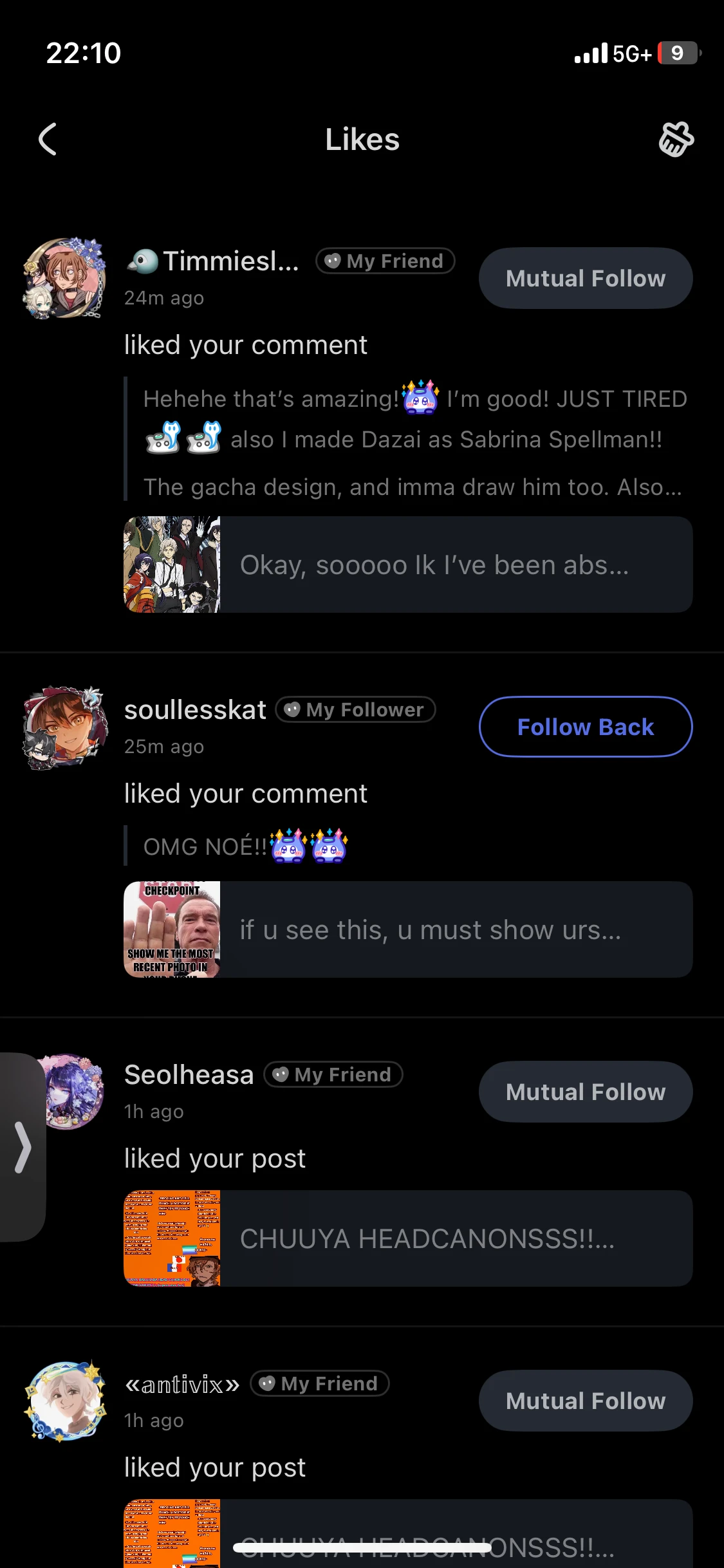Open antivix profile avatar
The height and width of the screenshot is (1568, 724).
(64, 1401)
